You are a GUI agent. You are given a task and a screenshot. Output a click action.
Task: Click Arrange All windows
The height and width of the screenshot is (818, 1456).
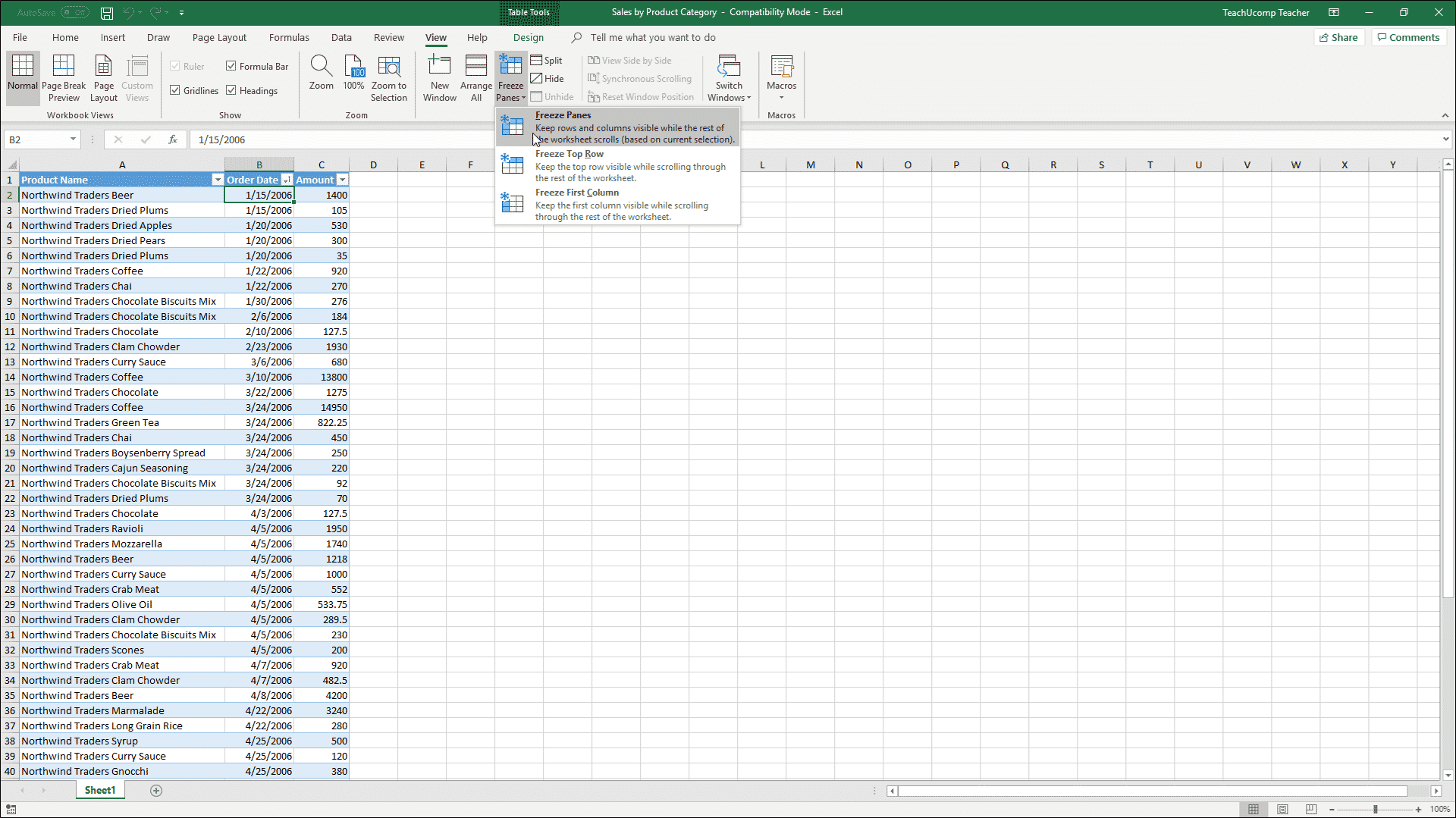coord(476,78)
